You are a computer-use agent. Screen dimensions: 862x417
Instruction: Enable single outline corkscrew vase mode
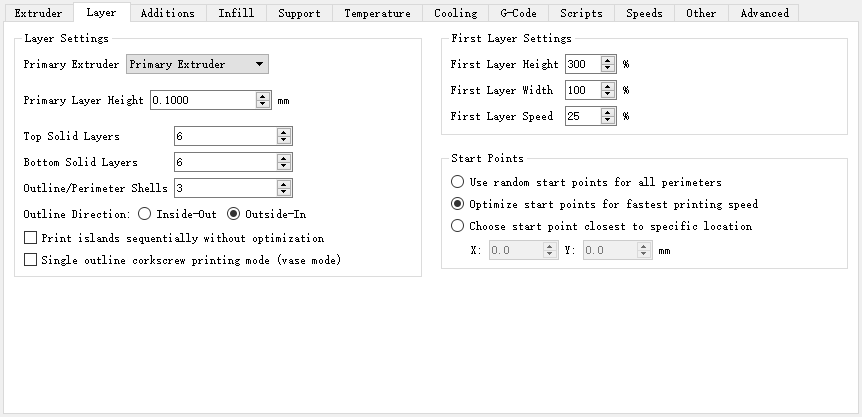coord(31,260)
